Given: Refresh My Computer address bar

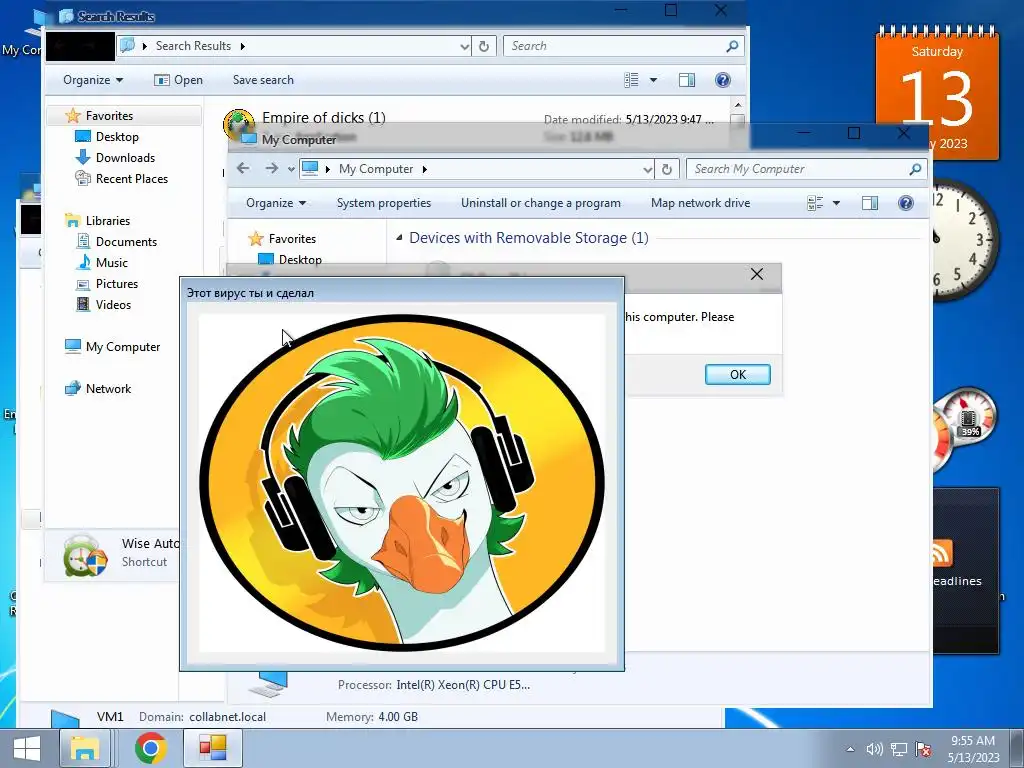Looking at the screenshot, I should (667, 168).
